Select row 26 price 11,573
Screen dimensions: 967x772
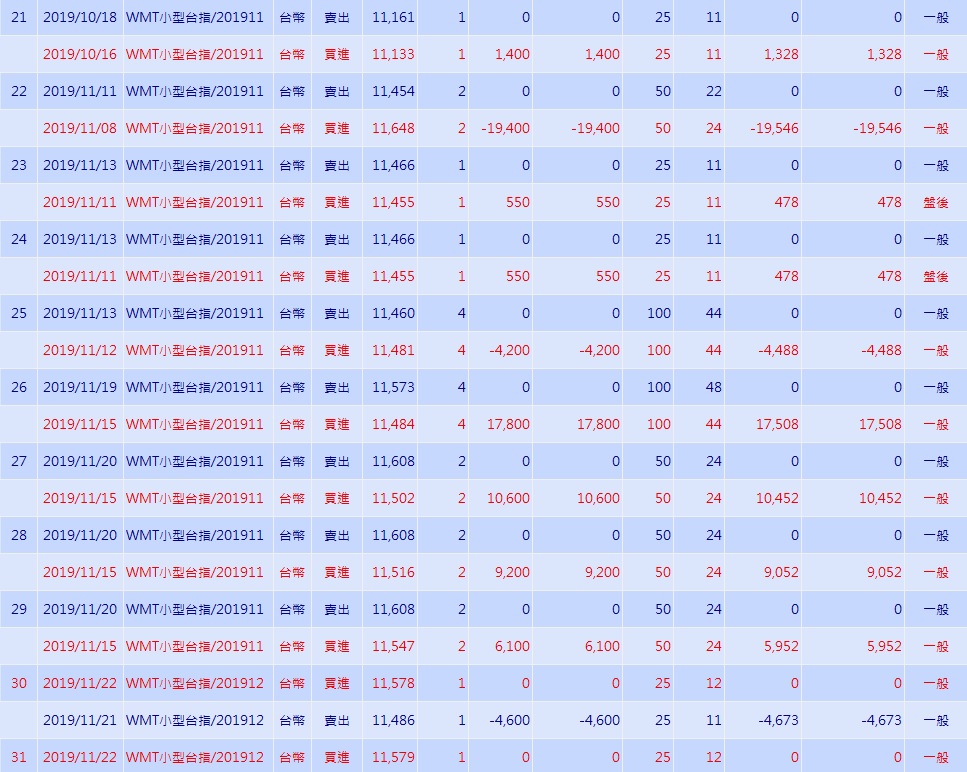point(393,387)
